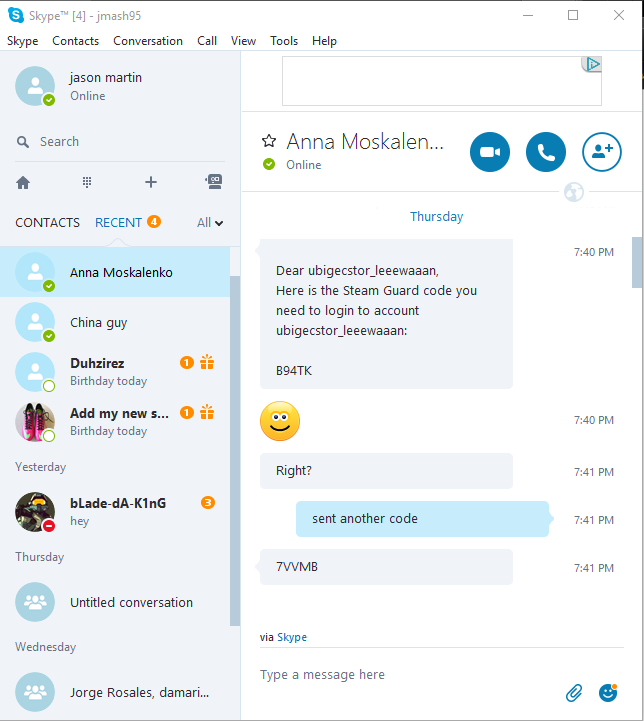Screen dimensions: 644x721
Task: Expand the All filter dropdown
Action: coord(210,223)
